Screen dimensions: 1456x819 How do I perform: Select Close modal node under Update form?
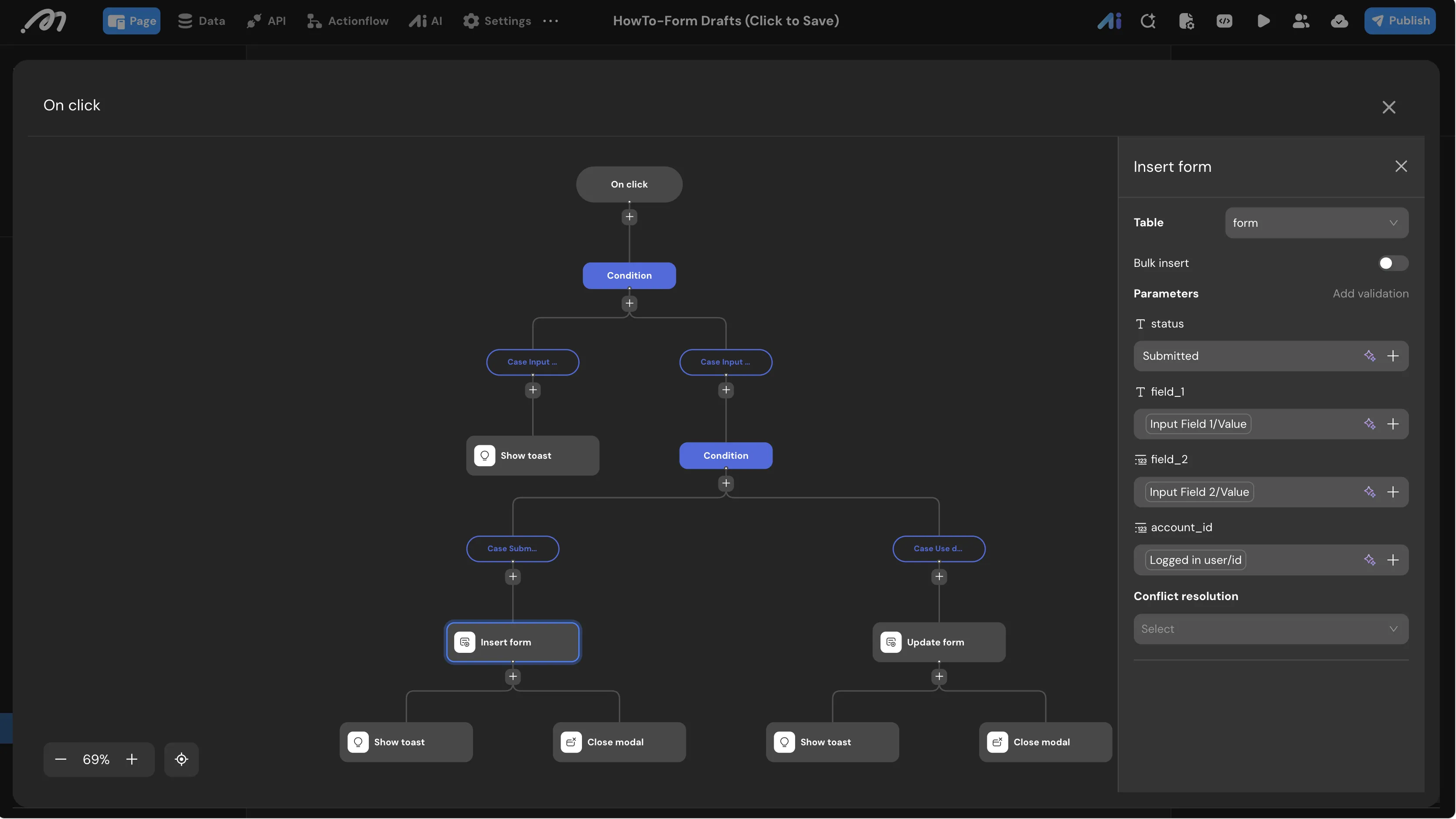1045,742
